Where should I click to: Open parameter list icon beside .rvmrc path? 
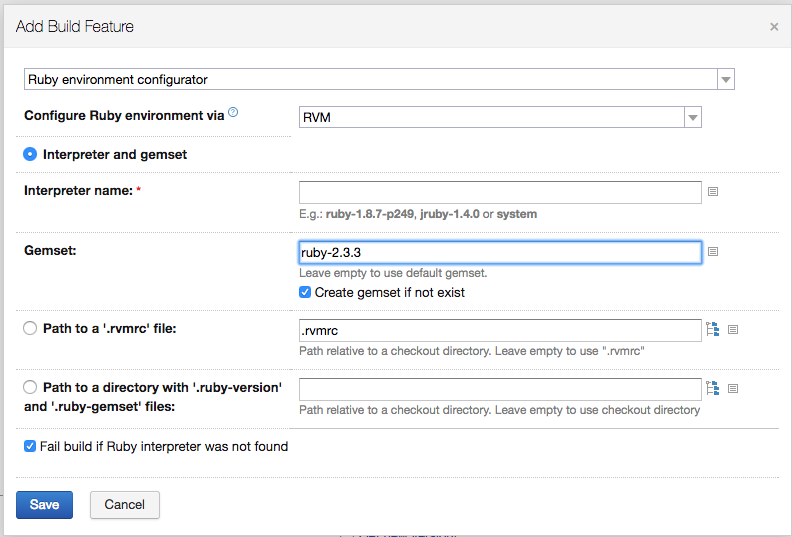[733, 330]
